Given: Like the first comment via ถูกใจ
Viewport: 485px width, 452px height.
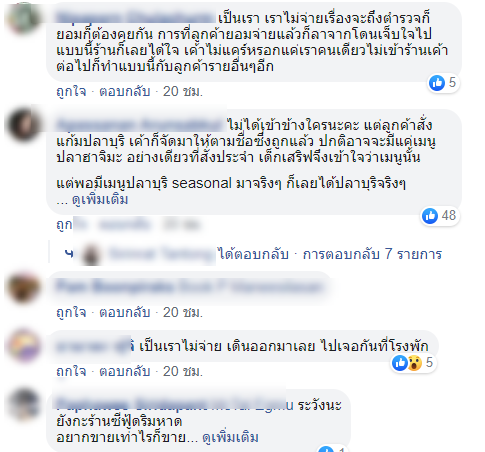Looking at the screenshot, I should (71, 91).
